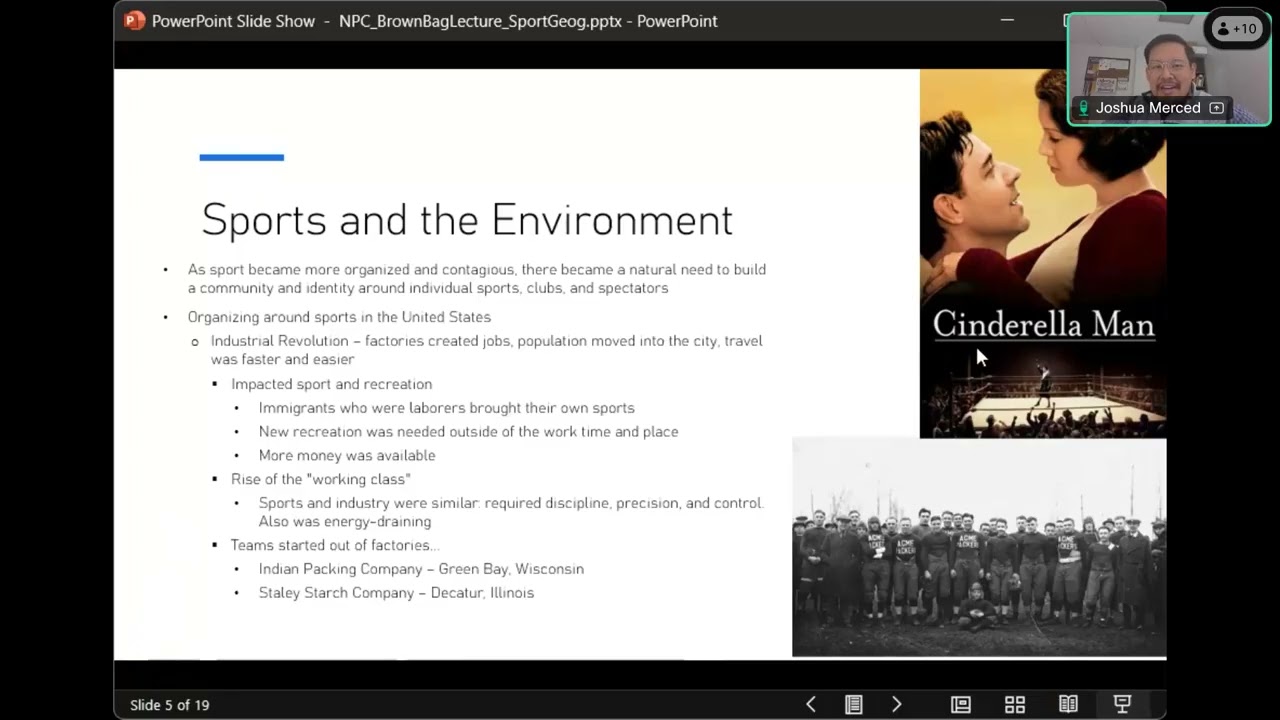This screenshot has width=1280, height=720.
Task: Click 'Also was energy-draining' line
Action: tap(345, 522)
